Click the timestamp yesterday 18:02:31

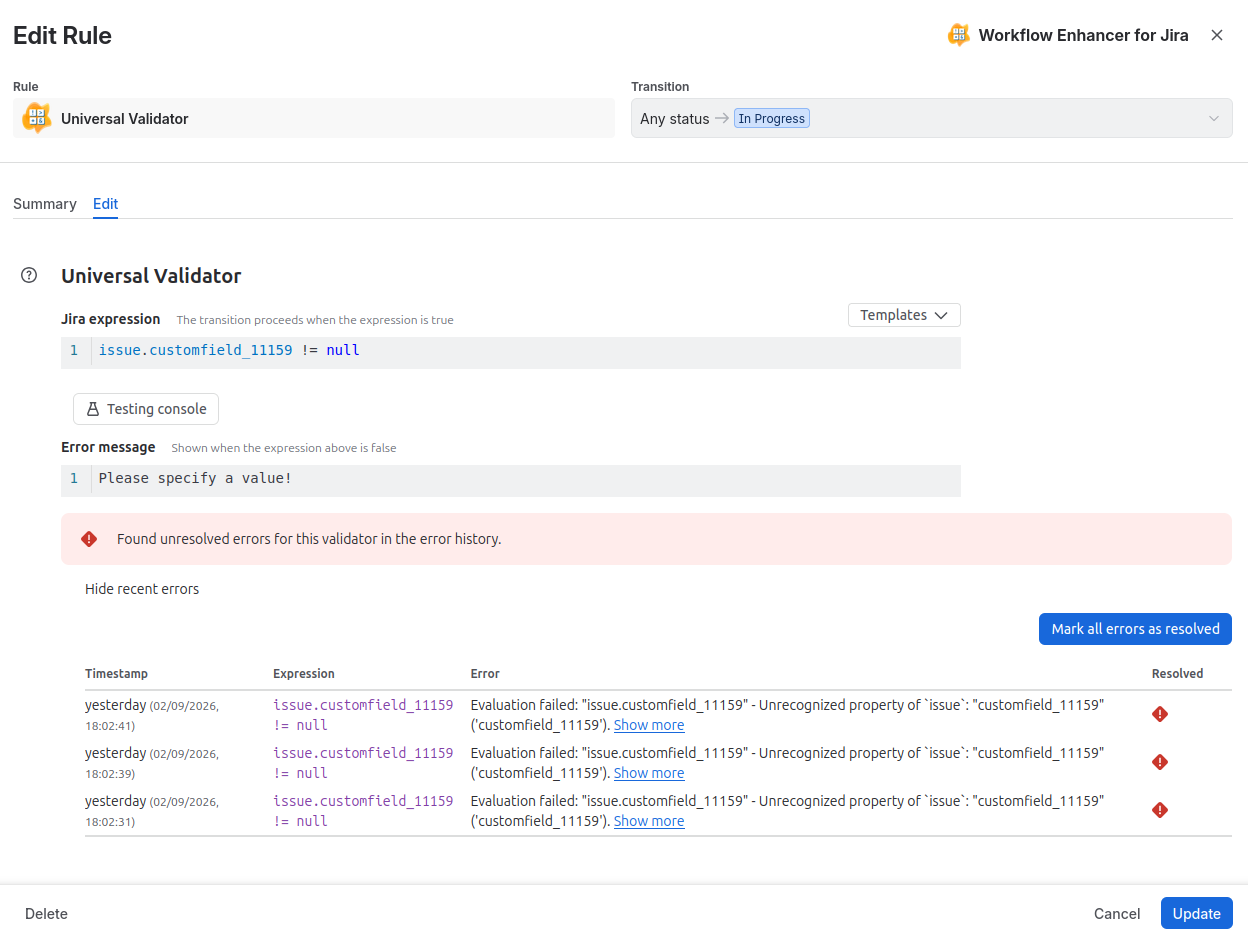(x=152, y=811)
